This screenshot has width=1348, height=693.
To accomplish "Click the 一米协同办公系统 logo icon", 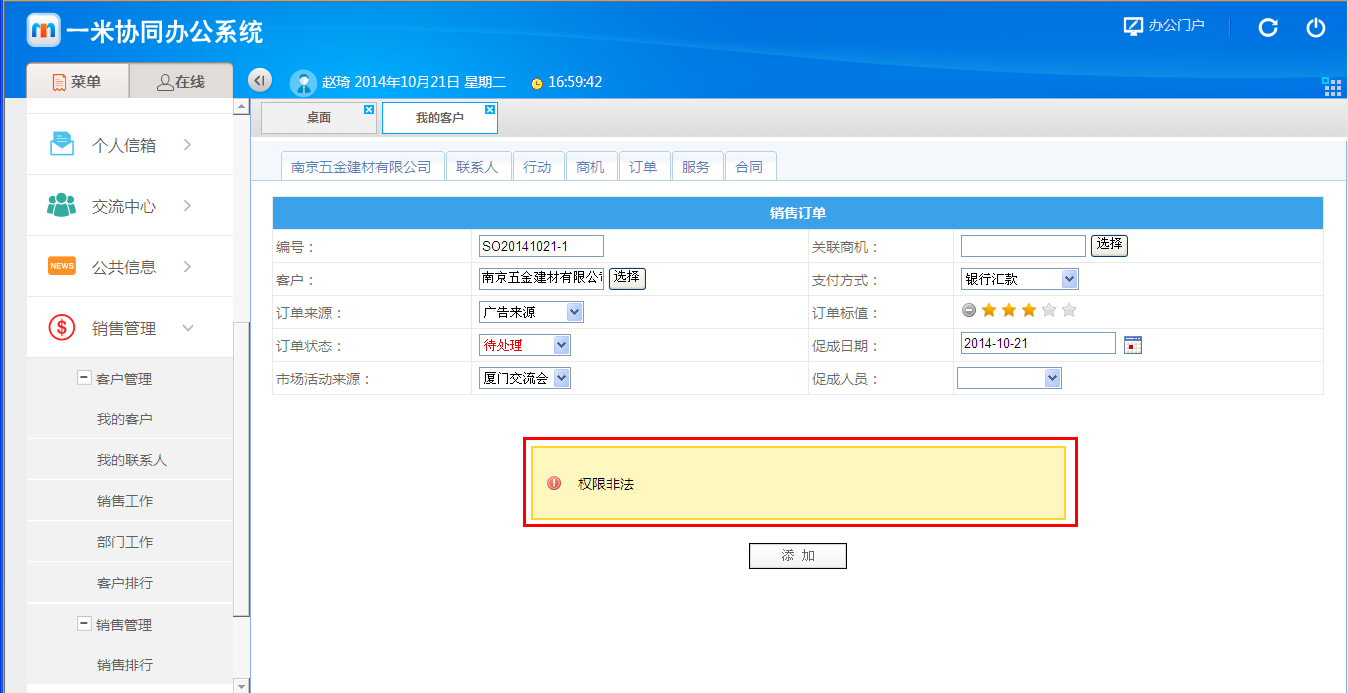I will click(x=43, y=30).
